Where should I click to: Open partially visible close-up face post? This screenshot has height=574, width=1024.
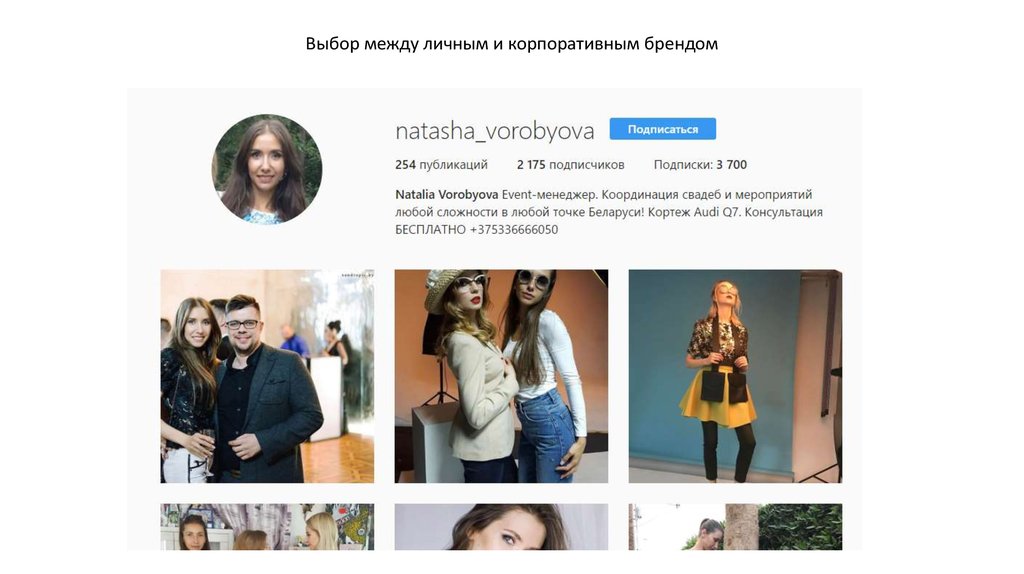(501, 526)
